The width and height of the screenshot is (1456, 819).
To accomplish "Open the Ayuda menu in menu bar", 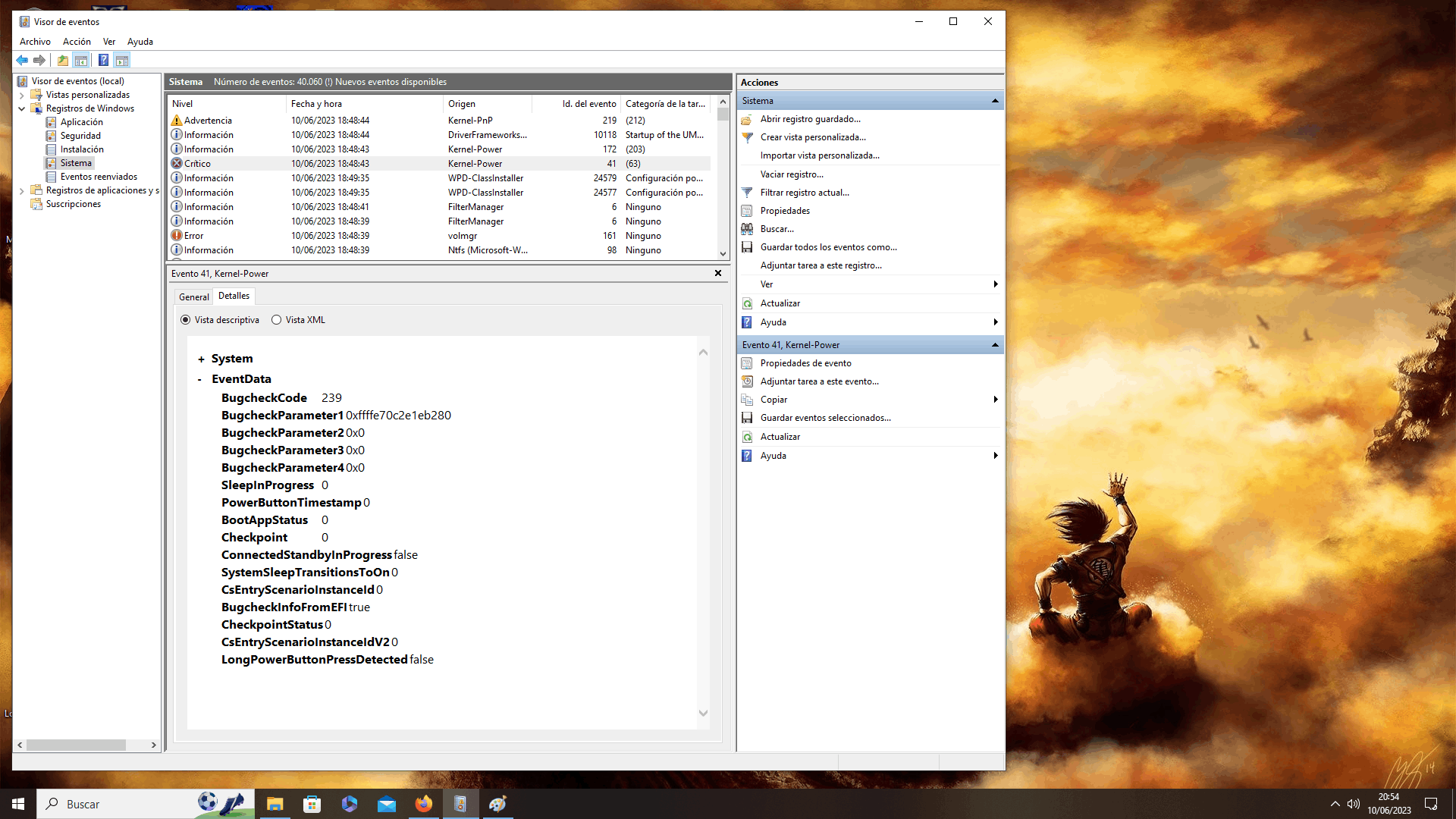I will click(x=140, y=42).
